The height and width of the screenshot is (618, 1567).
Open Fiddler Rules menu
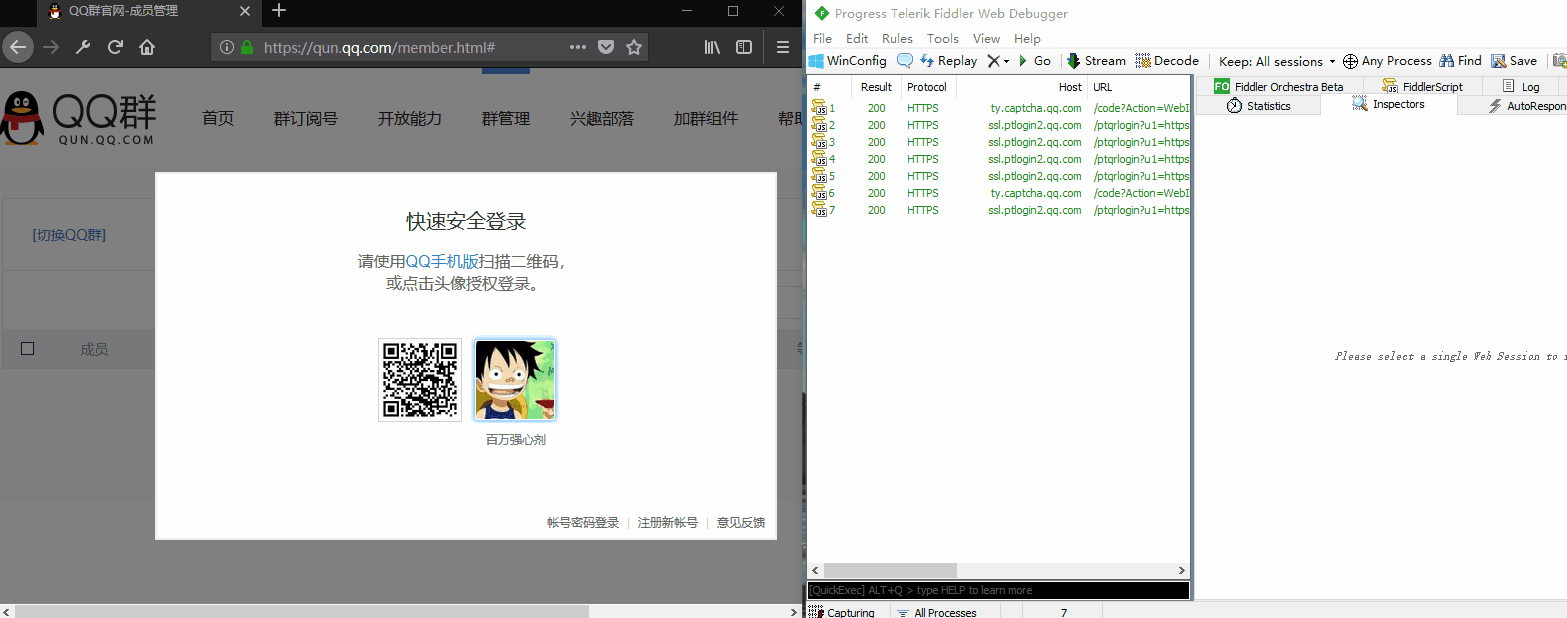(897, 38)
